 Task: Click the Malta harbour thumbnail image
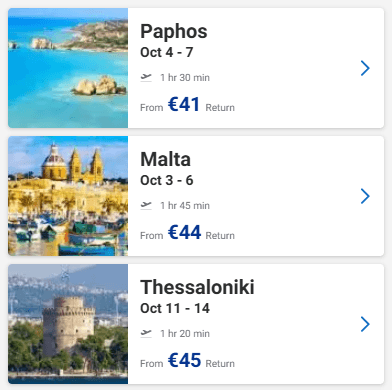coord(68,196)
